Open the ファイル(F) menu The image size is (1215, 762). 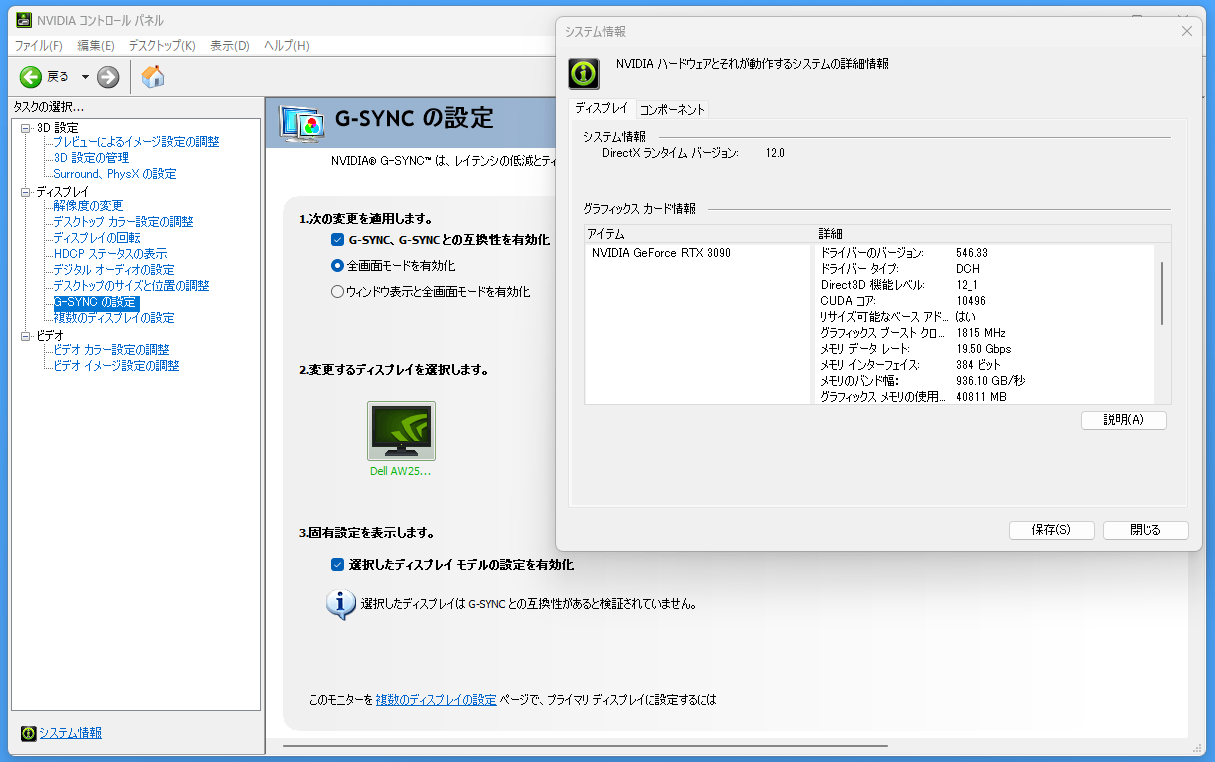[39, 46]
